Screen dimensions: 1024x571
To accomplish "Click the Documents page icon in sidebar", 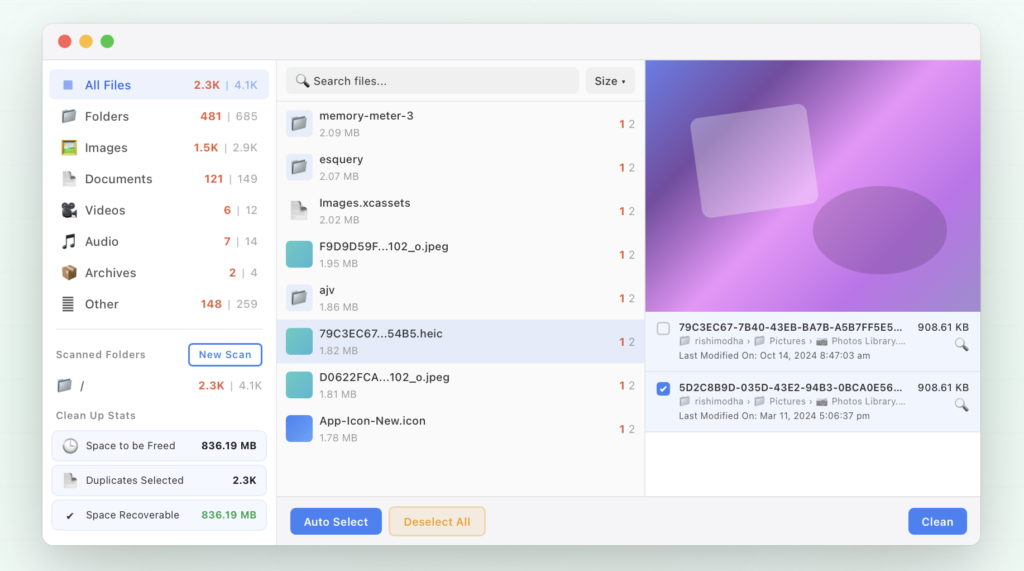I will [x=69, y=179].
